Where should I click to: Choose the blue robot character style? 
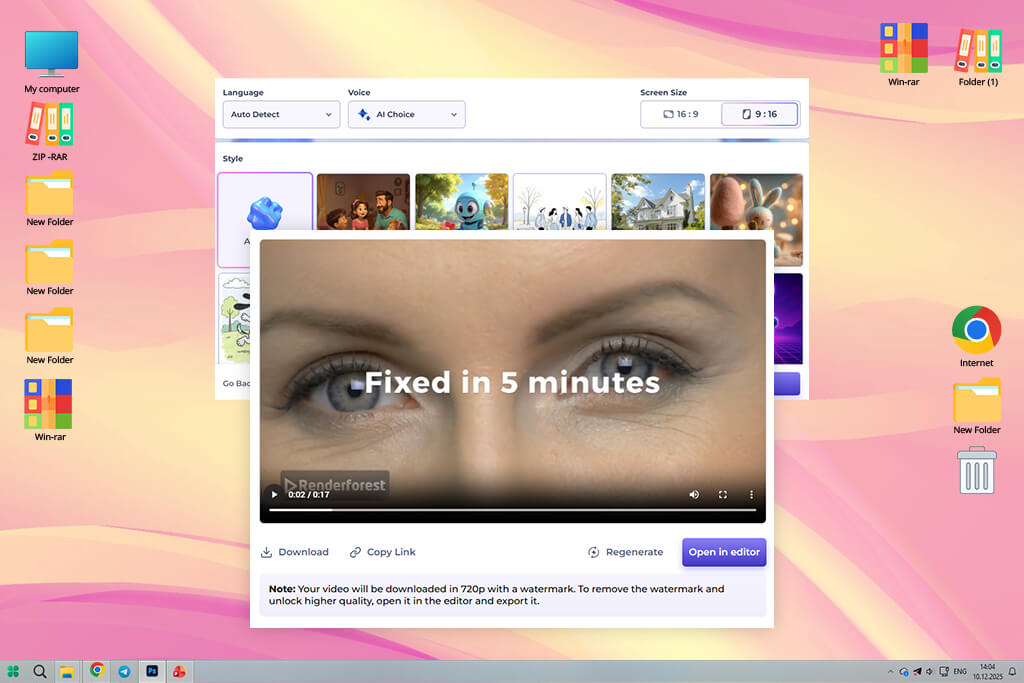tap(462, 202)
